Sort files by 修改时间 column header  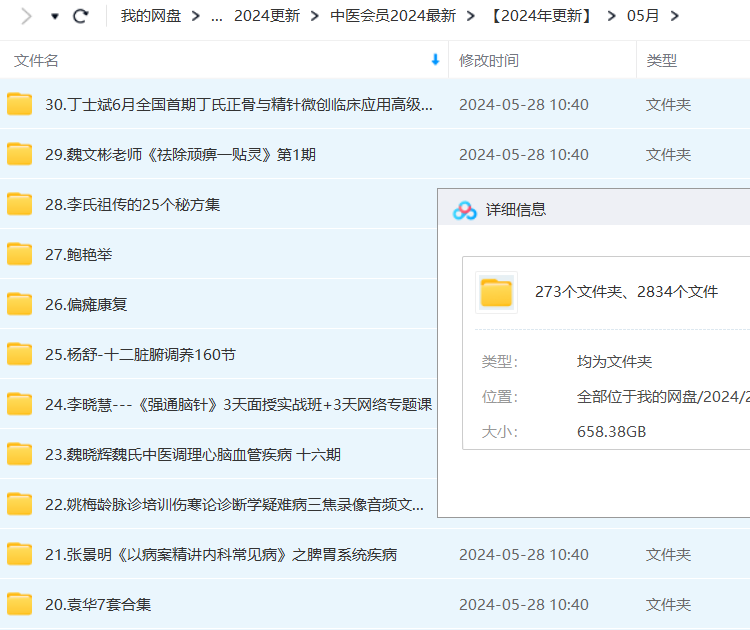click(489, 60)
